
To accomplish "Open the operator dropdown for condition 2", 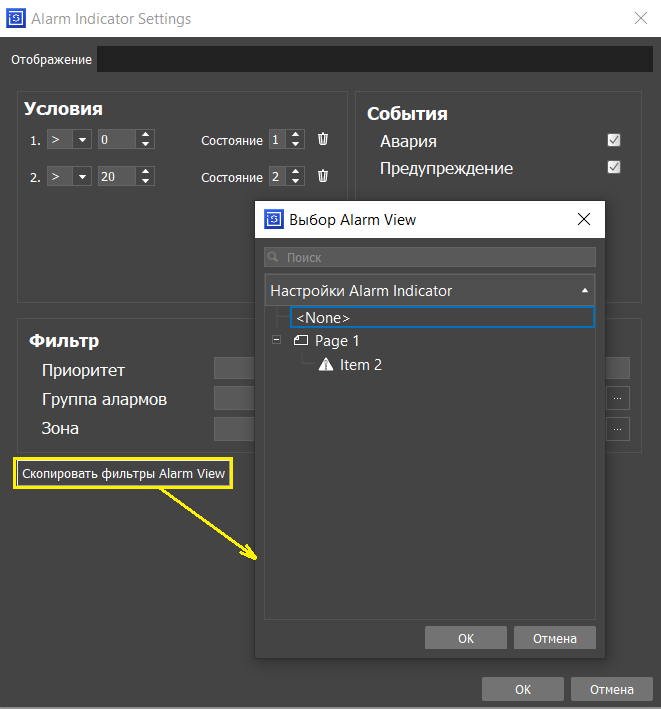I will coord(81,176).
